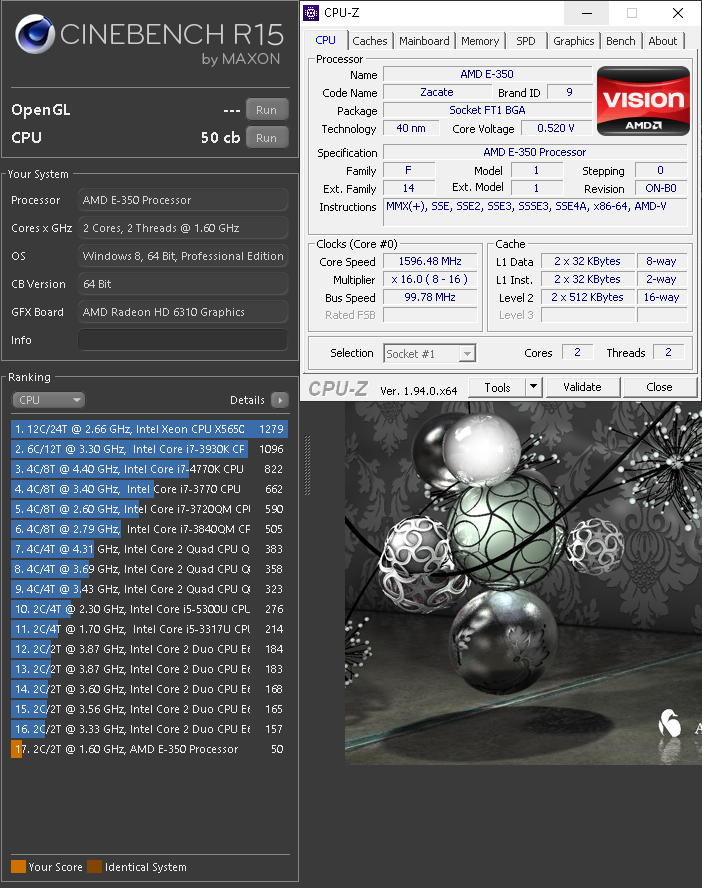Open the SPD tab

pos(526,41)
